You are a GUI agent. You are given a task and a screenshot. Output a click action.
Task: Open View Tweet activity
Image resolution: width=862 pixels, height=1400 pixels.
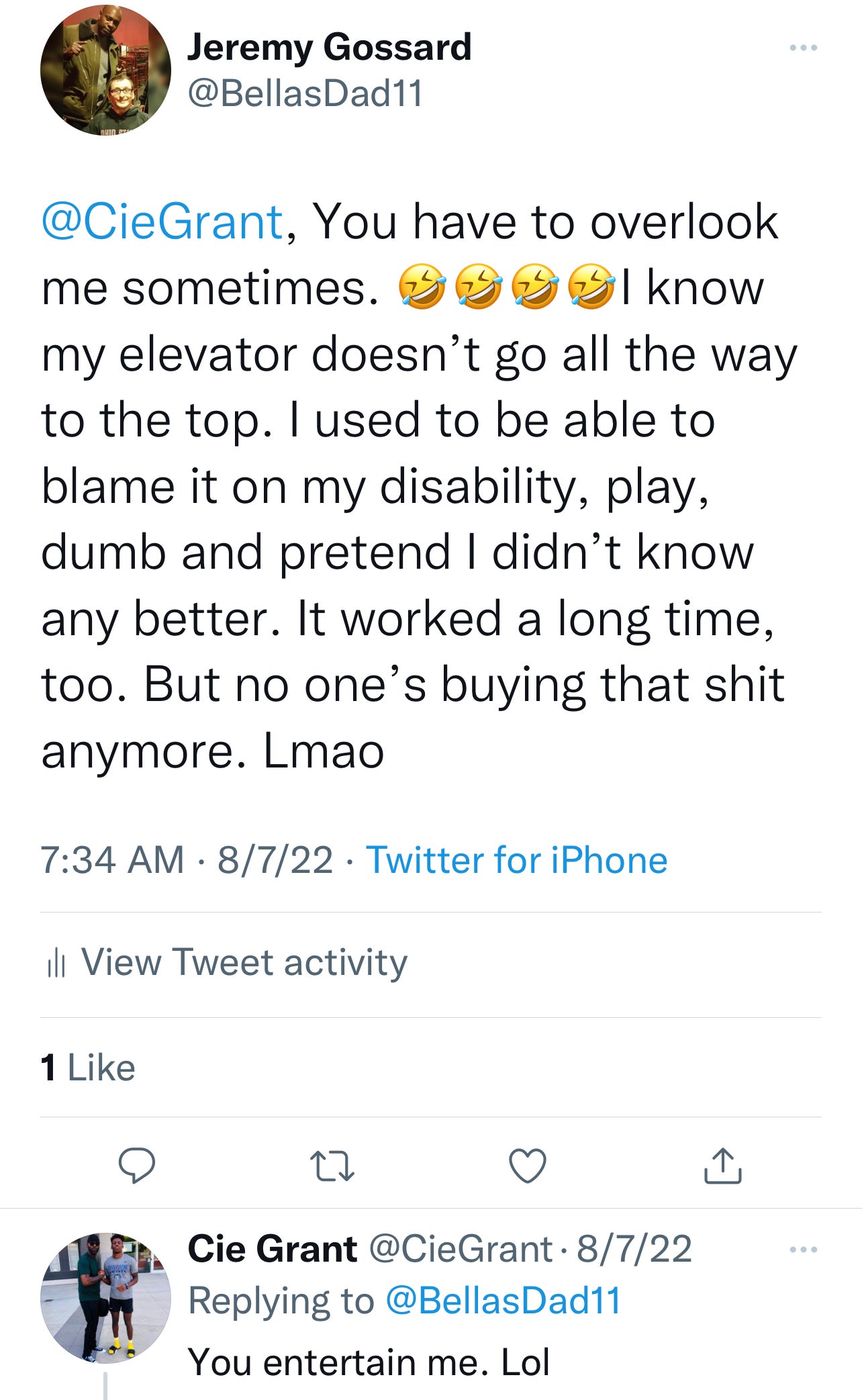click(x=244, y=962)
